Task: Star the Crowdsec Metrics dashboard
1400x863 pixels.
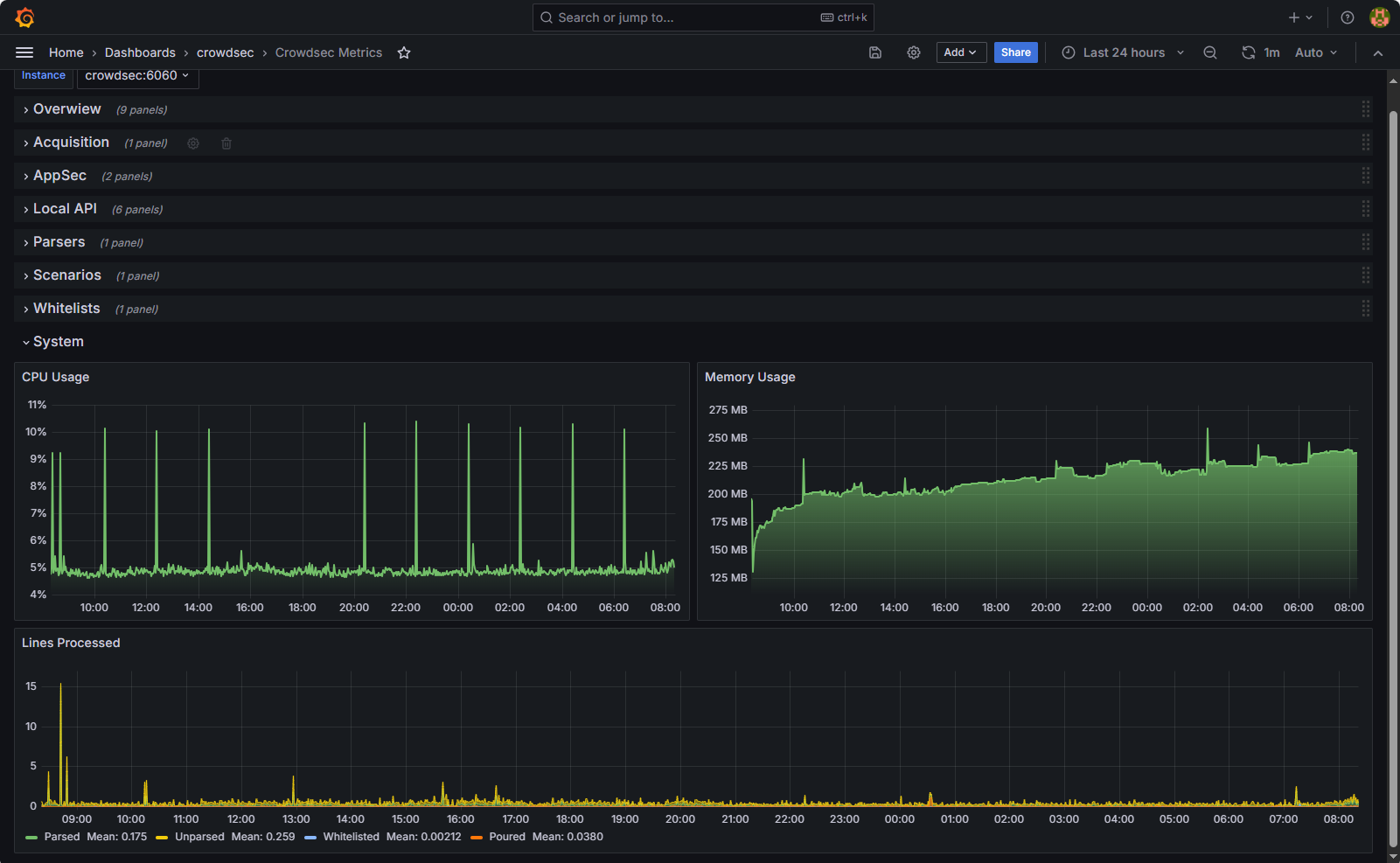Action: 404,52
